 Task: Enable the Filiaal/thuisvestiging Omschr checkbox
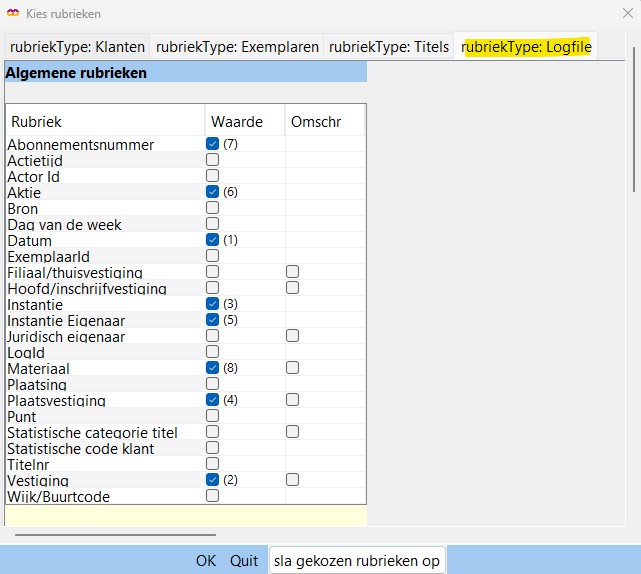coord(292,272)
